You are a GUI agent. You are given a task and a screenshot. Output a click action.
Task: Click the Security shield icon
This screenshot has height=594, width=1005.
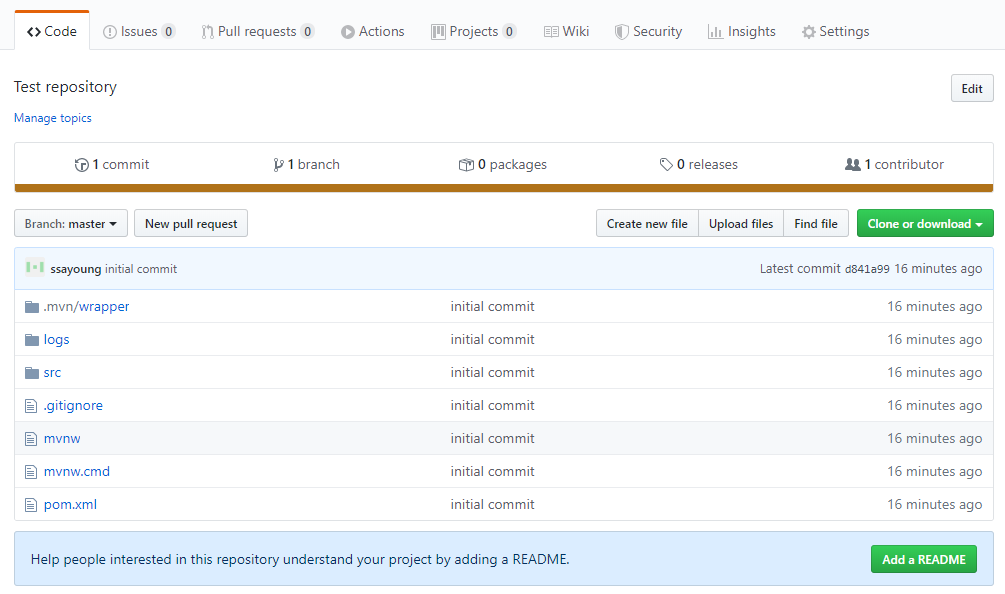point(621,32)
